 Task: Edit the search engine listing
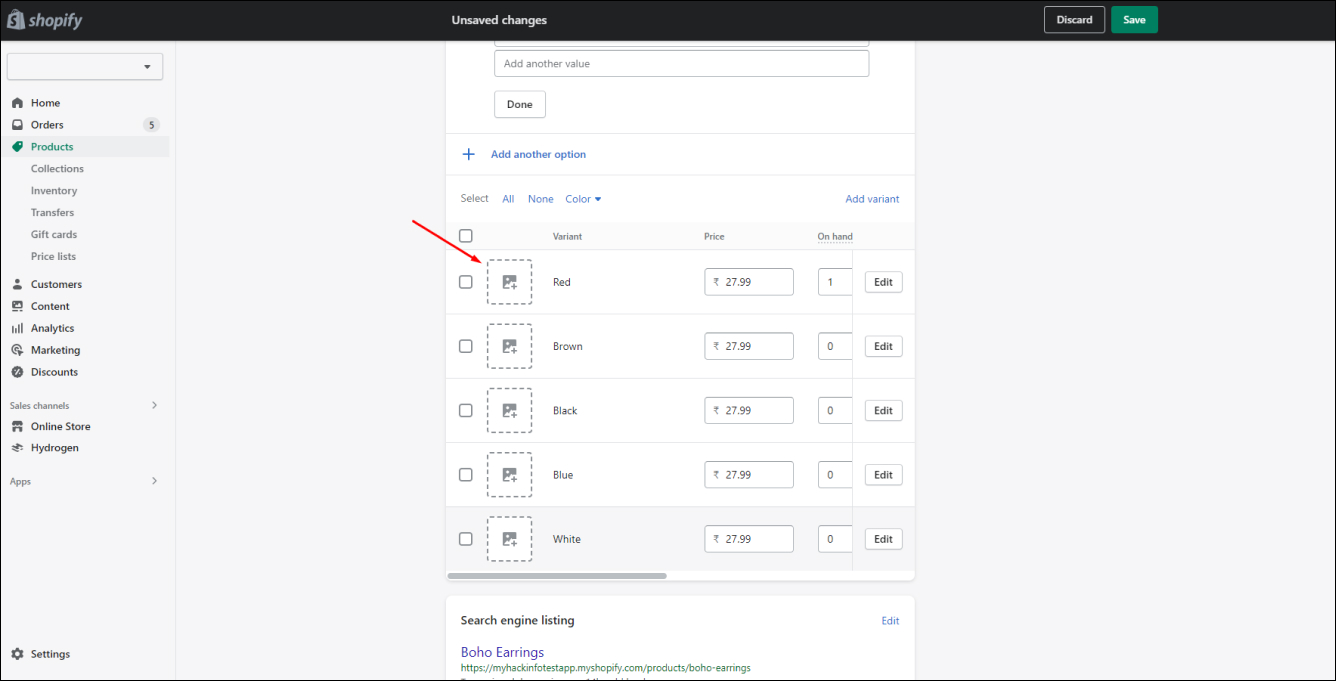[890, 621]
